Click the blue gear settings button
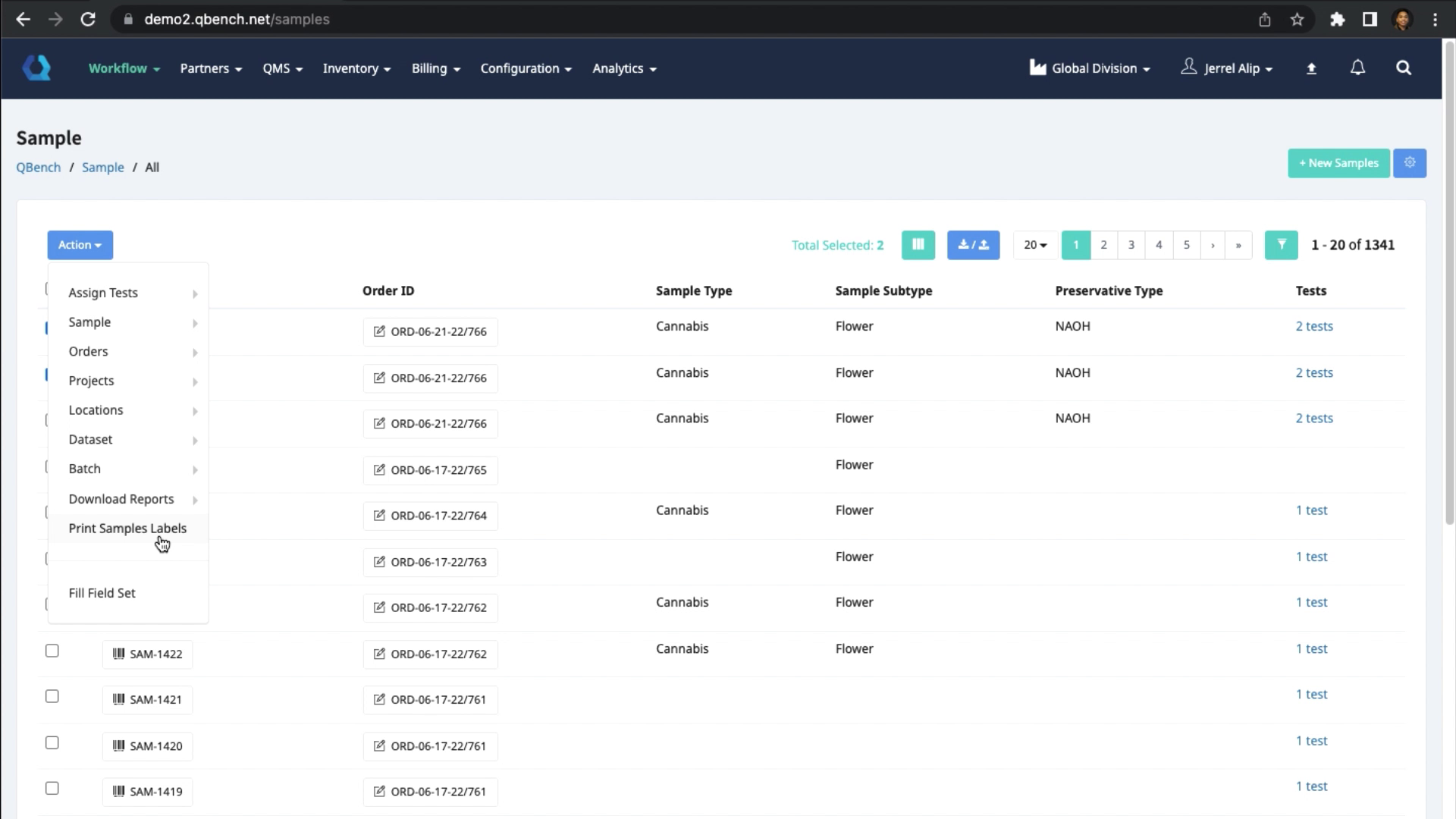Screen dimensions: 1456x819 point(1410,163)
